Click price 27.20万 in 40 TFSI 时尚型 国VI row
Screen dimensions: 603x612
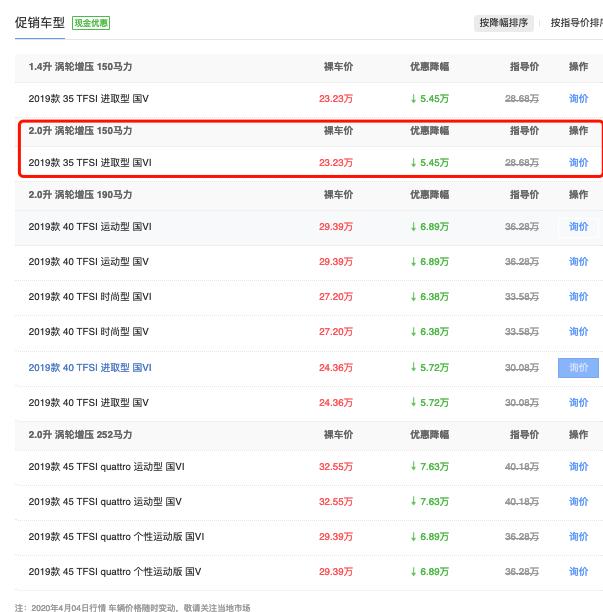pyautogui.click(x=336, y=297)
